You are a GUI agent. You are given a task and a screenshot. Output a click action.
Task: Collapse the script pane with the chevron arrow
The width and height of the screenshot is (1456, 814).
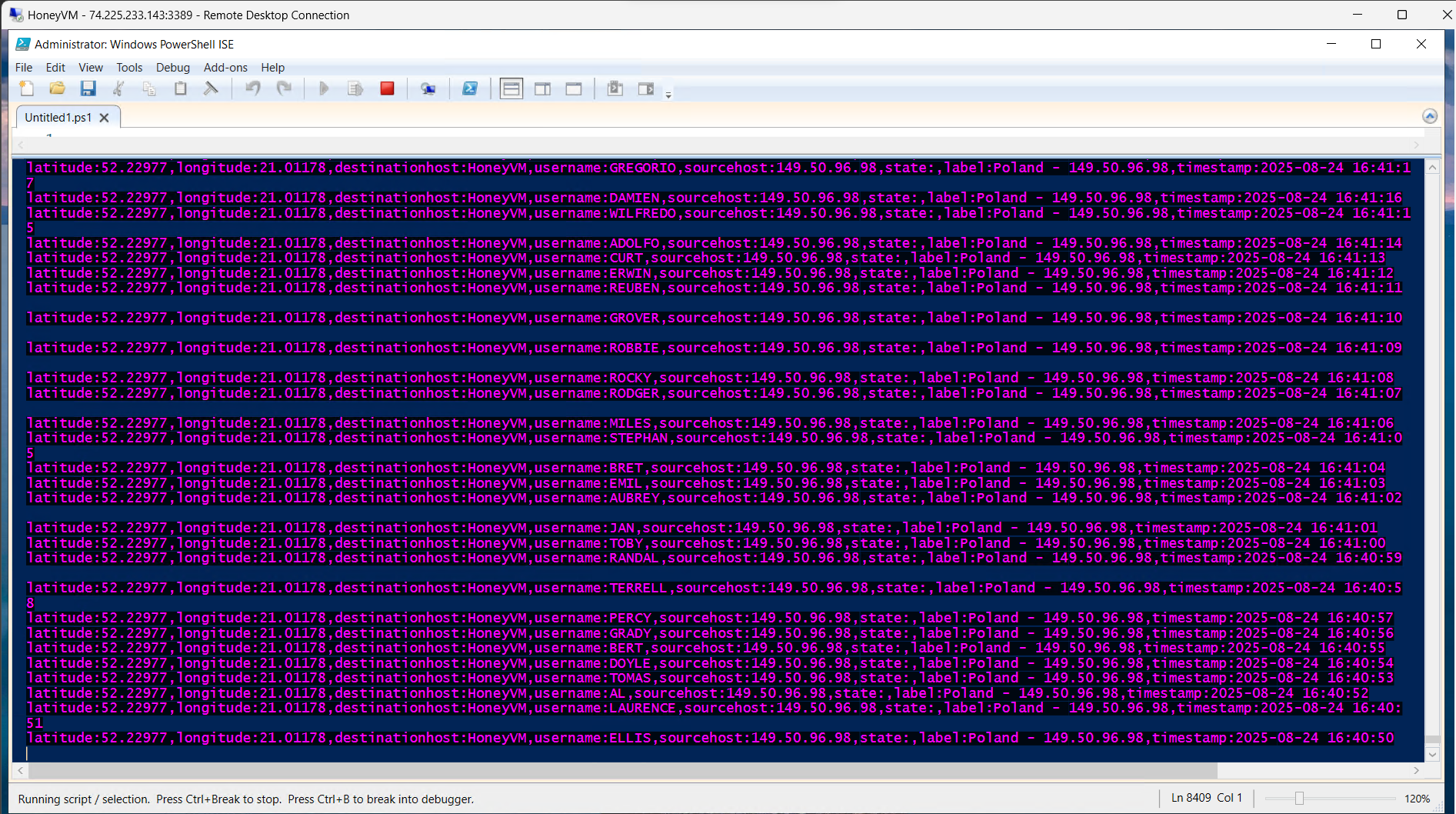coord(1430,116)
